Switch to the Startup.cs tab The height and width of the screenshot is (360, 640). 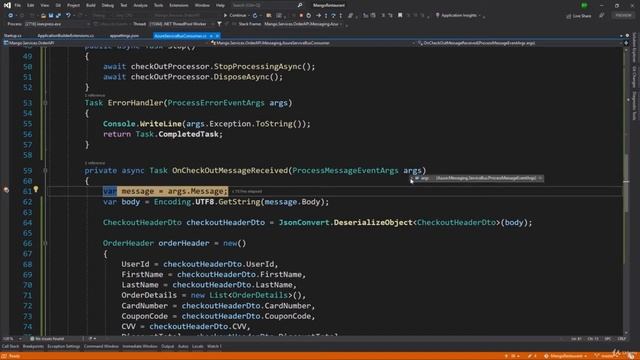(13, 36)
